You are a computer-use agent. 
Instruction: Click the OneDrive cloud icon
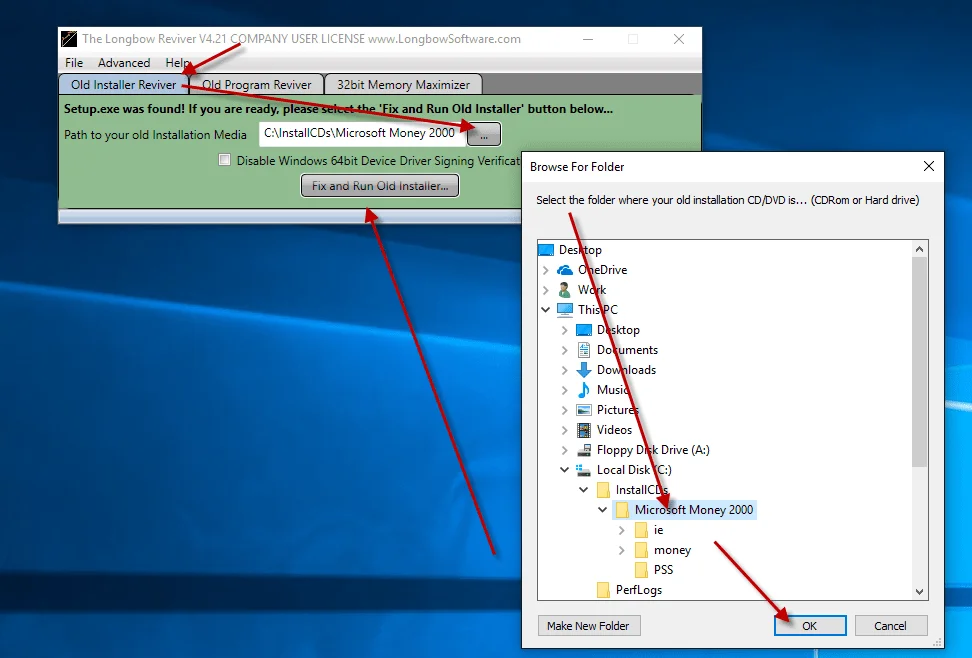[x=565, y=270]
